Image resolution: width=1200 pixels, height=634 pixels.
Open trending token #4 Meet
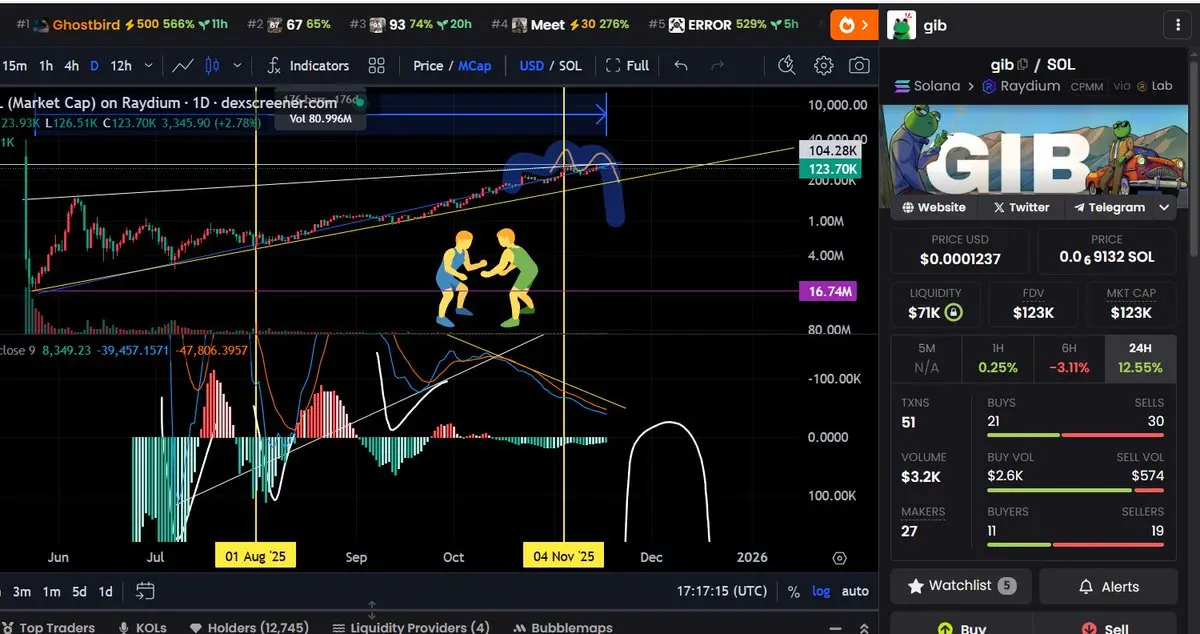tap(562, 25)
